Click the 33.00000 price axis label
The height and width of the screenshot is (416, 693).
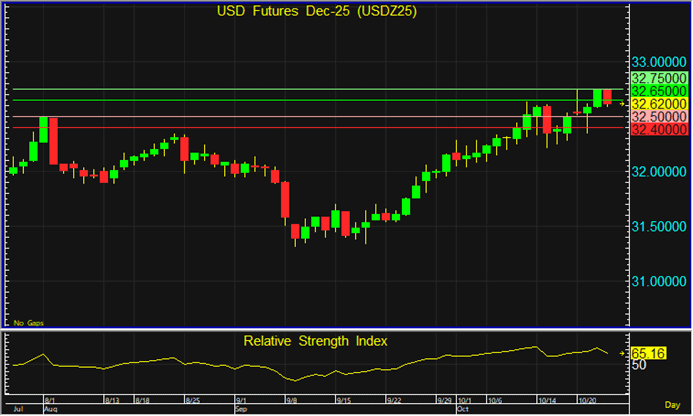[658, 62]
